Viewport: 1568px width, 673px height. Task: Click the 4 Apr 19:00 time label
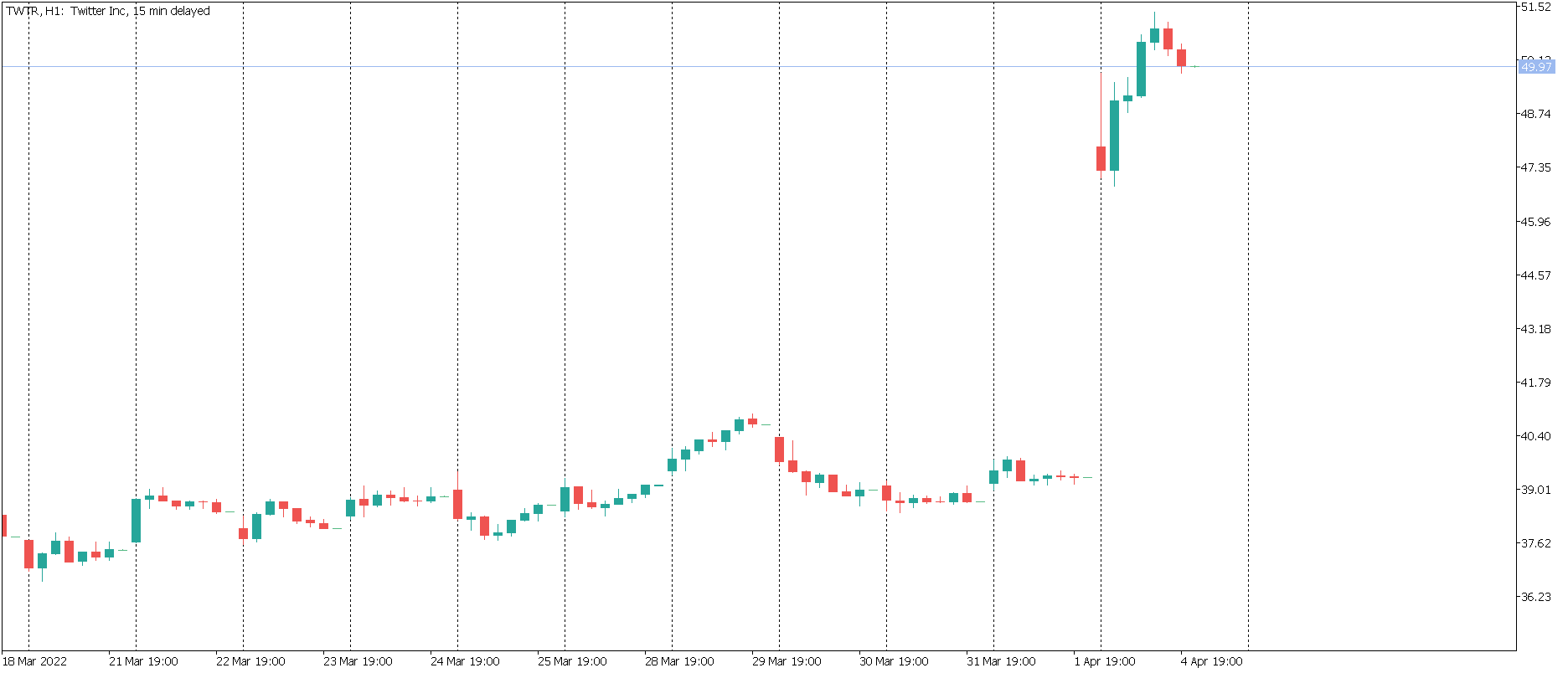pos(1212,661)
